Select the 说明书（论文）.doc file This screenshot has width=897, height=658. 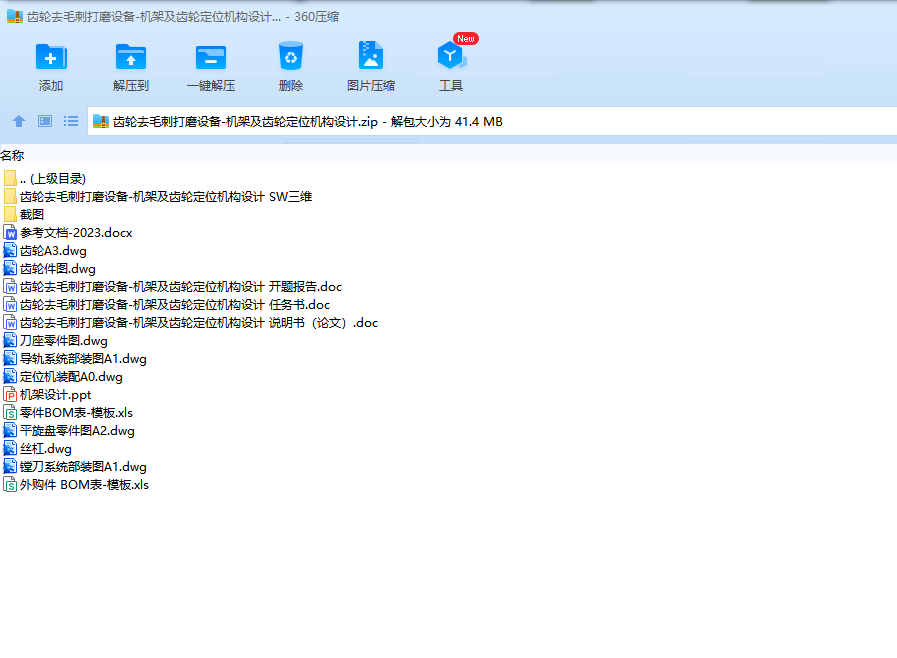click(x=190, y=323)
